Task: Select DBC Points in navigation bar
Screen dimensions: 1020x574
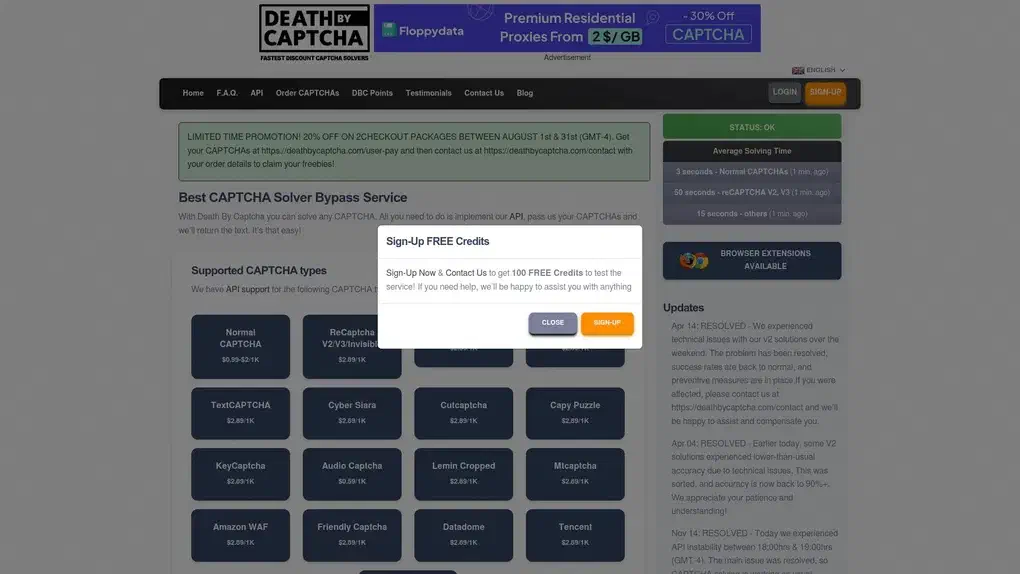Action: pos(372,93)
